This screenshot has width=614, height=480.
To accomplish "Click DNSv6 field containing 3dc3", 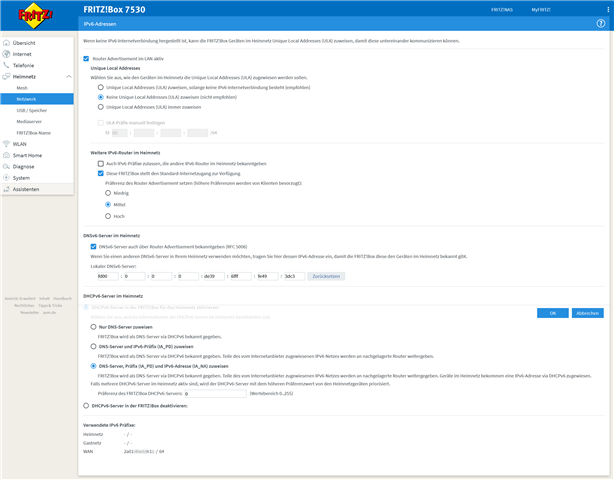I will [294, 276].
